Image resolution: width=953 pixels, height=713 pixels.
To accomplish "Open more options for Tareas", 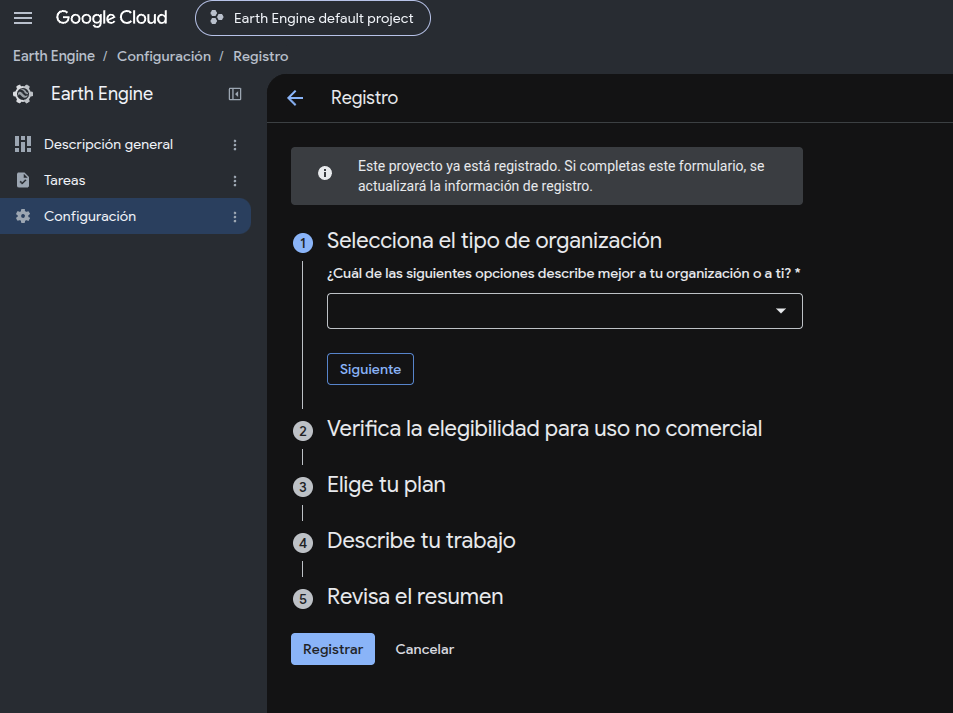I will pos(235,181).
